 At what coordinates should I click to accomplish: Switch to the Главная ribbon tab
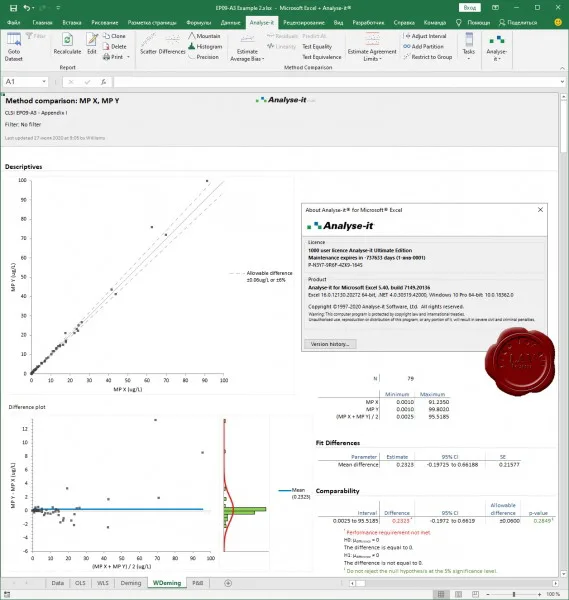42,23
